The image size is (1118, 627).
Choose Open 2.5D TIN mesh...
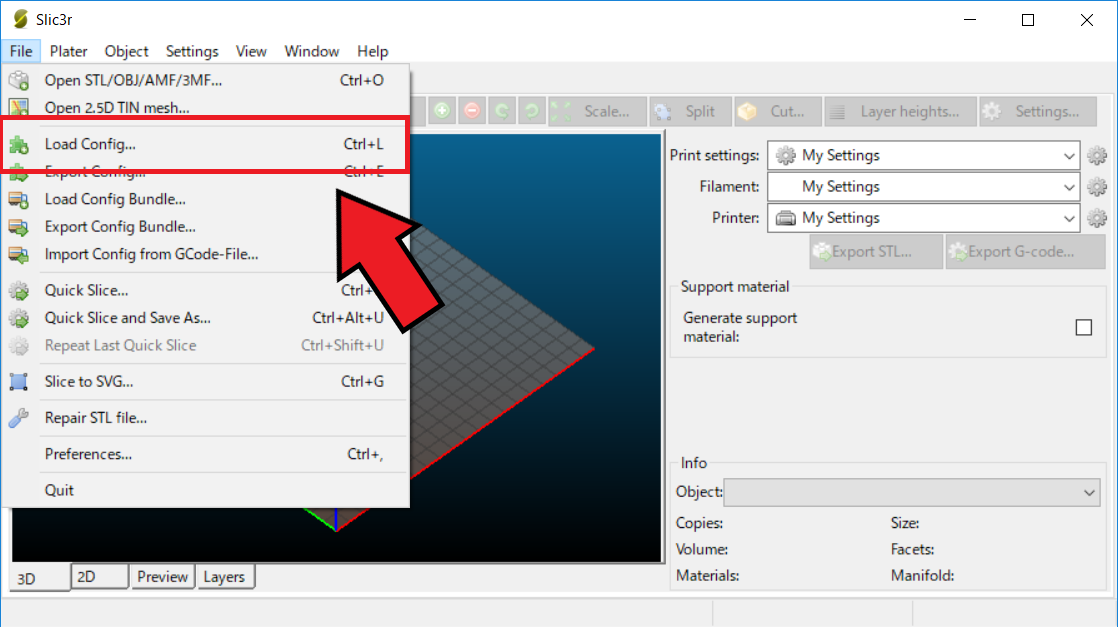click(205, 108)
